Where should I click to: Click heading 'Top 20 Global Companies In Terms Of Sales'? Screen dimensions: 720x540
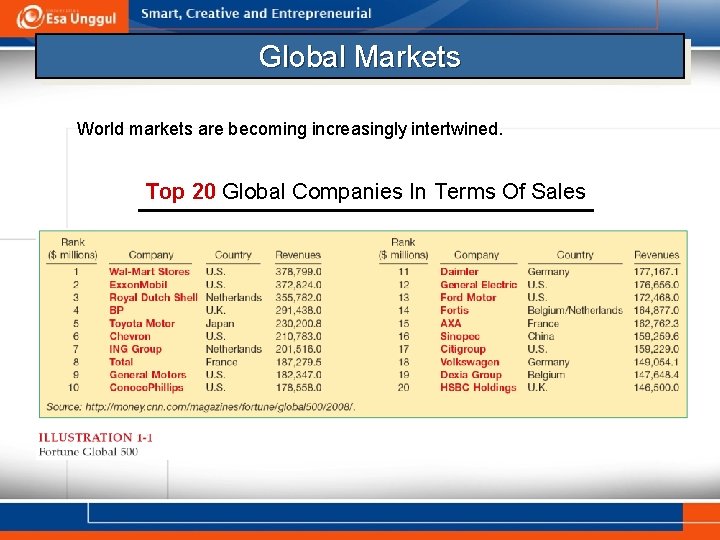pyautogui.click(x=366, y=191)
